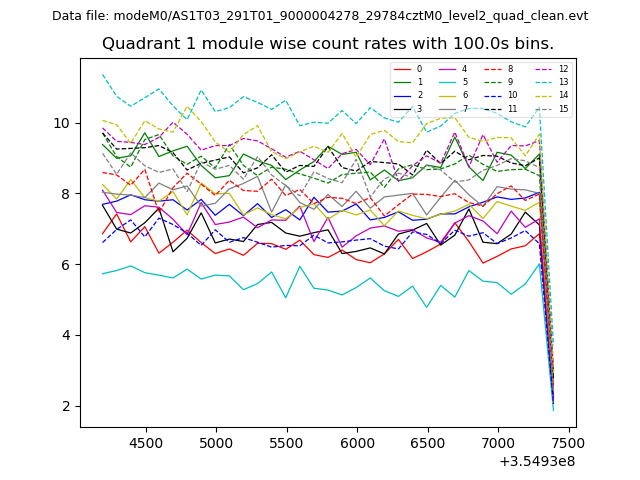
Task: Click the red dashed legend line for module 8
Action: click(x=493, y=69)
